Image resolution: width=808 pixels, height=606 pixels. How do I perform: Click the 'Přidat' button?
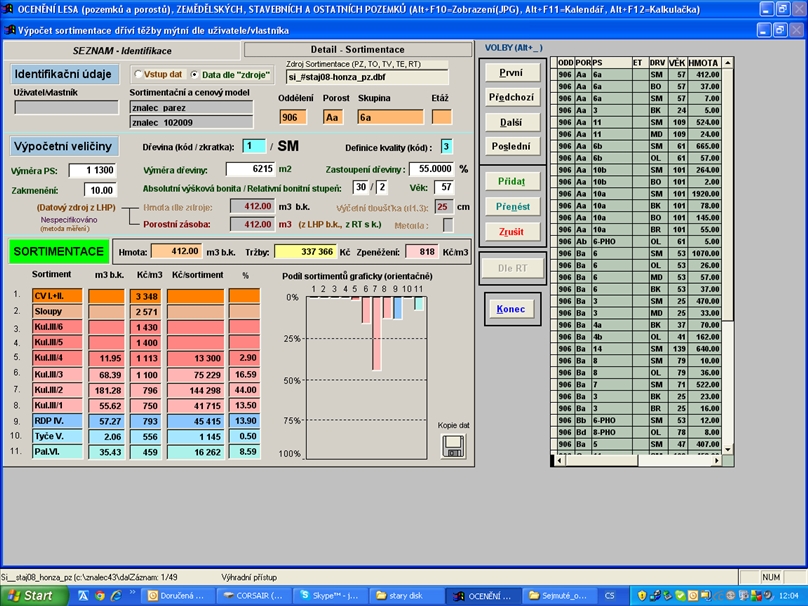511,181
